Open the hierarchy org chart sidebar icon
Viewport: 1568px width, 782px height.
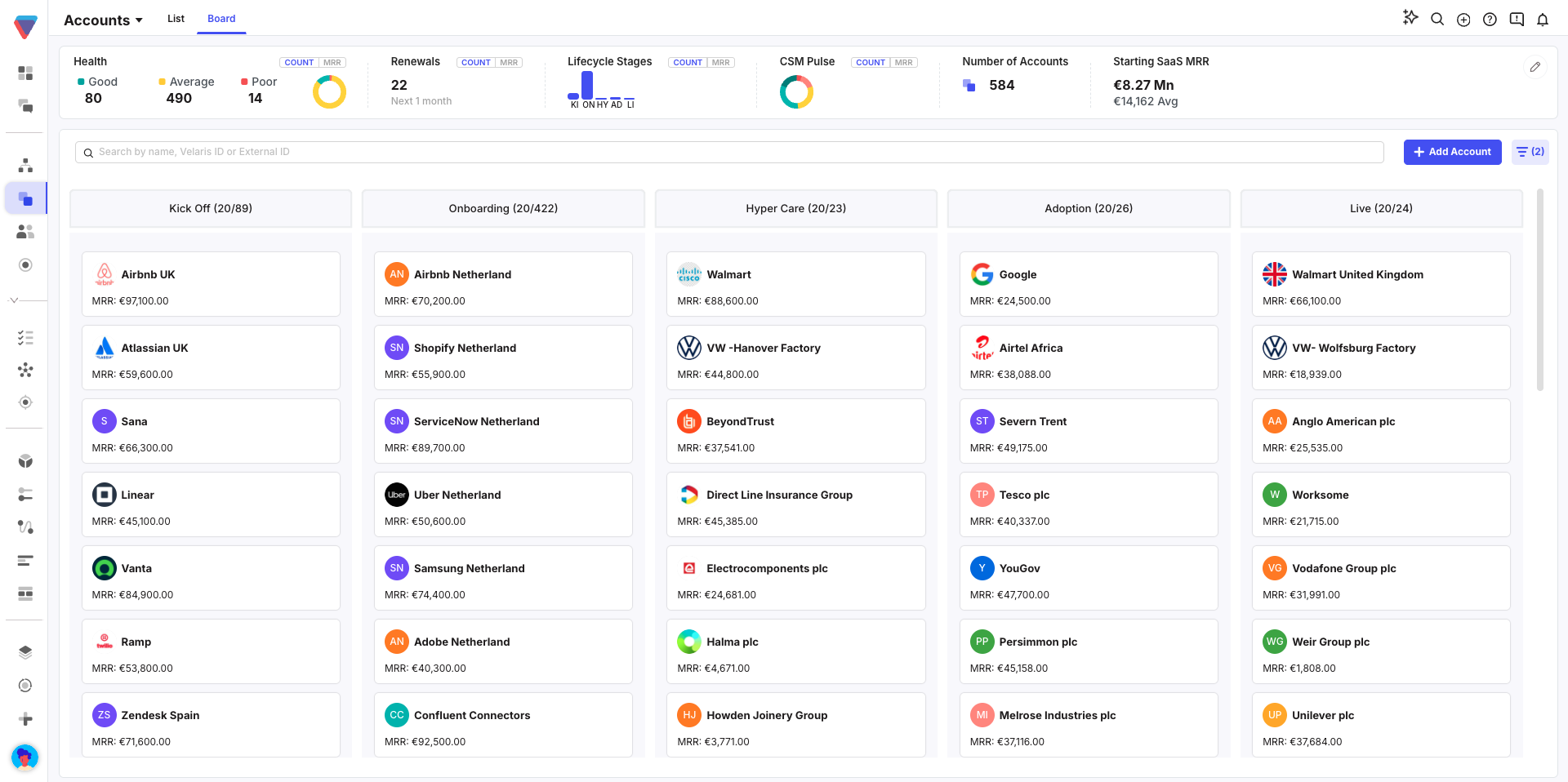coord(25,166)
